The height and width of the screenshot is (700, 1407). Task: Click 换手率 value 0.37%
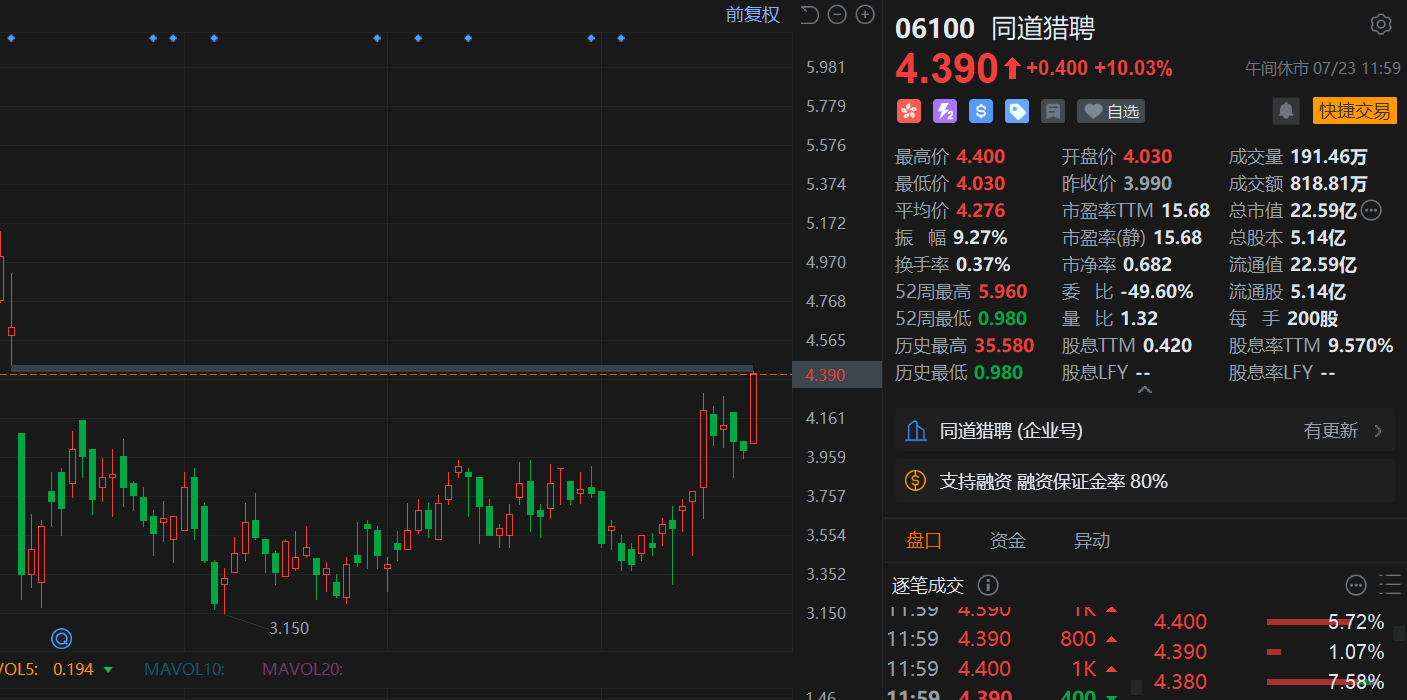pyautogui.click(x=983, y=265)
